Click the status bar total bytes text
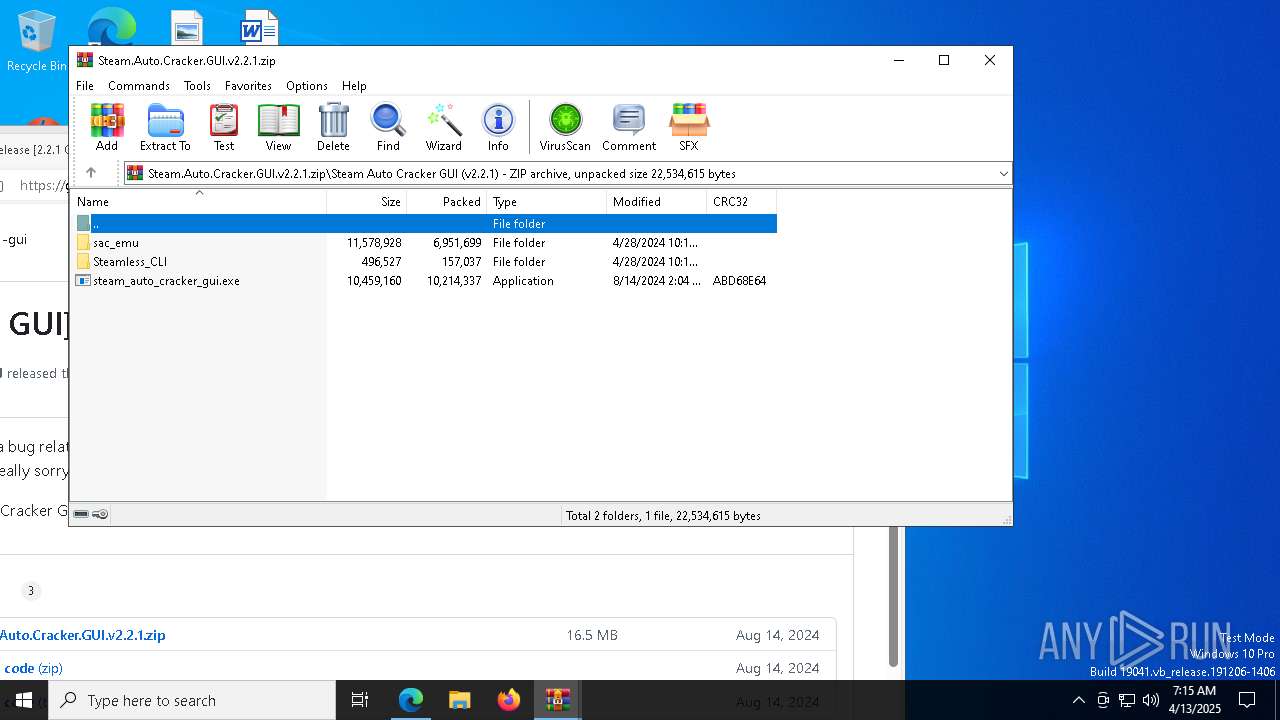1280x720 pixels. [663, 516]
